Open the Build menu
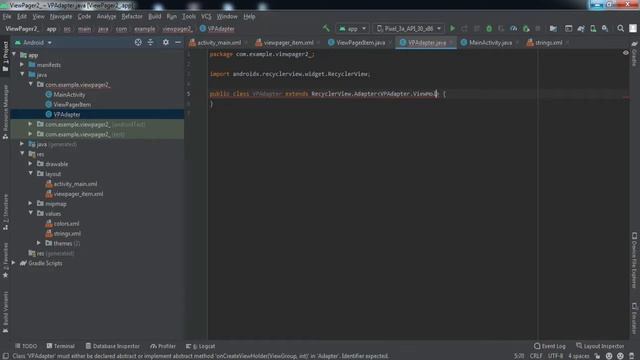Screen dimensions: 640x360 (154, 16)
